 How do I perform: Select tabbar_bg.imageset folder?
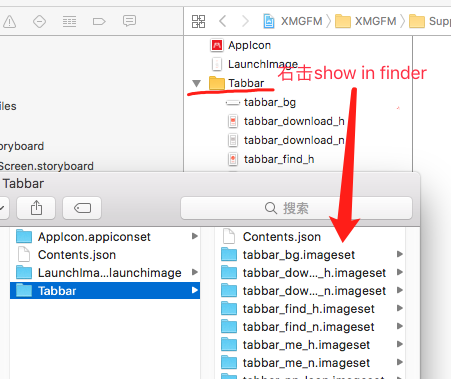pos(288,255)
